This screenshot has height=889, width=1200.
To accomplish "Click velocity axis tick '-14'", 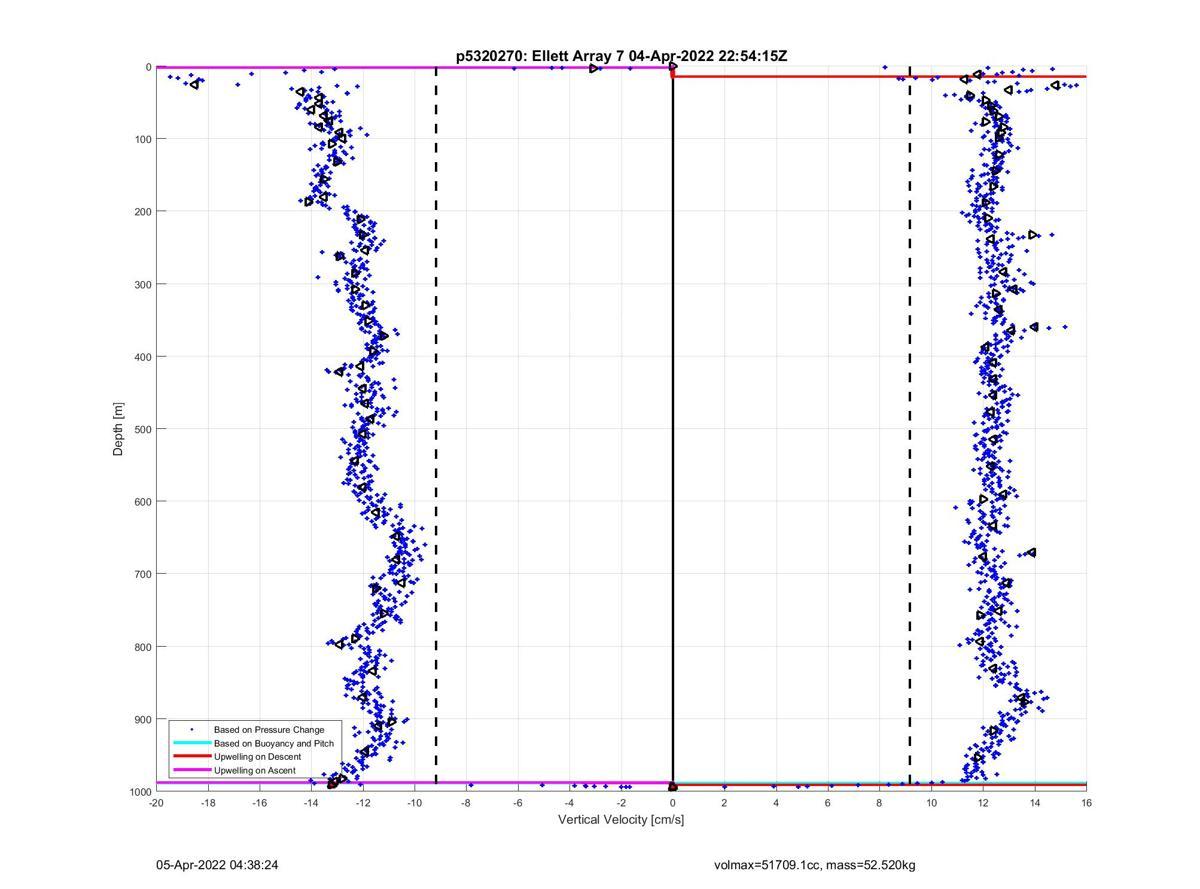I will point(311,803).
